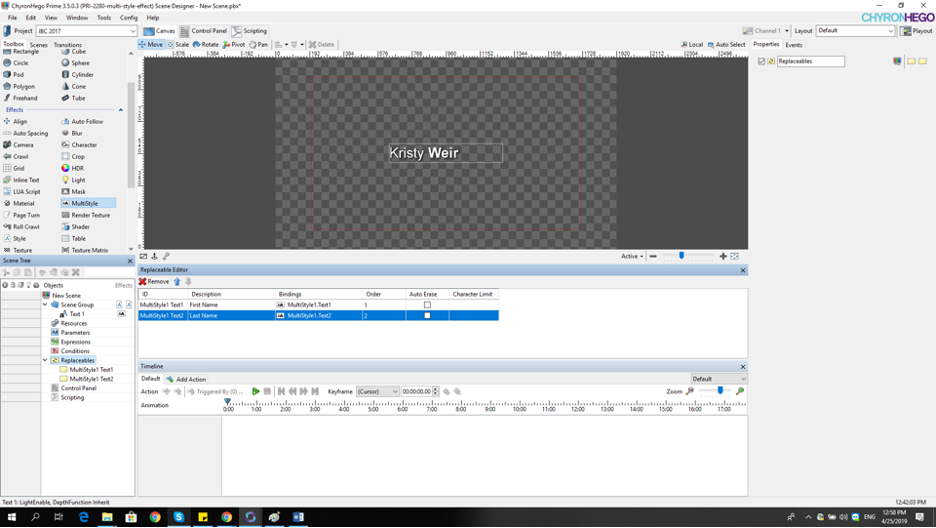Adjust the timeline Zoom slider
Viewport: 936px width, 528px height.
click(719, 392)
